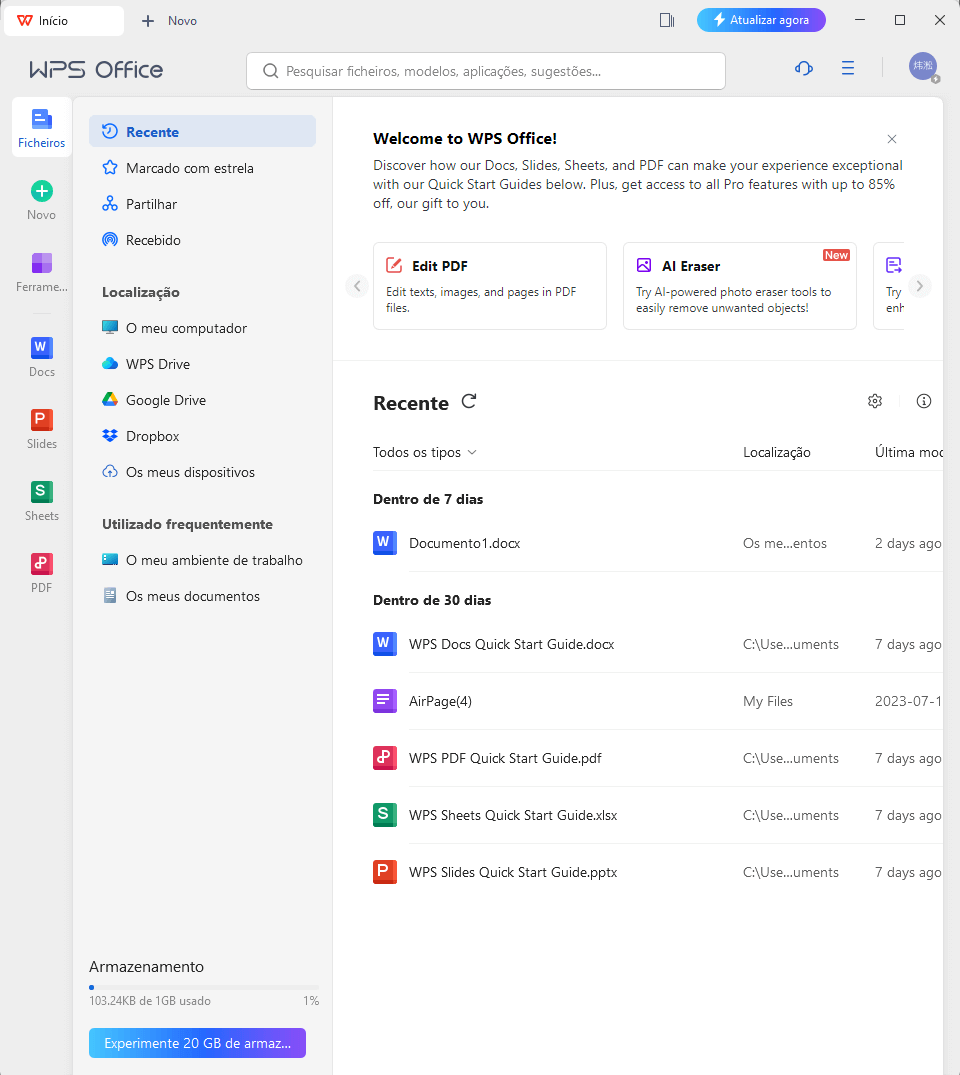Click the AirPage(4) purple file icon
This screenshot has height=1075, width=960.
(385, 701)
